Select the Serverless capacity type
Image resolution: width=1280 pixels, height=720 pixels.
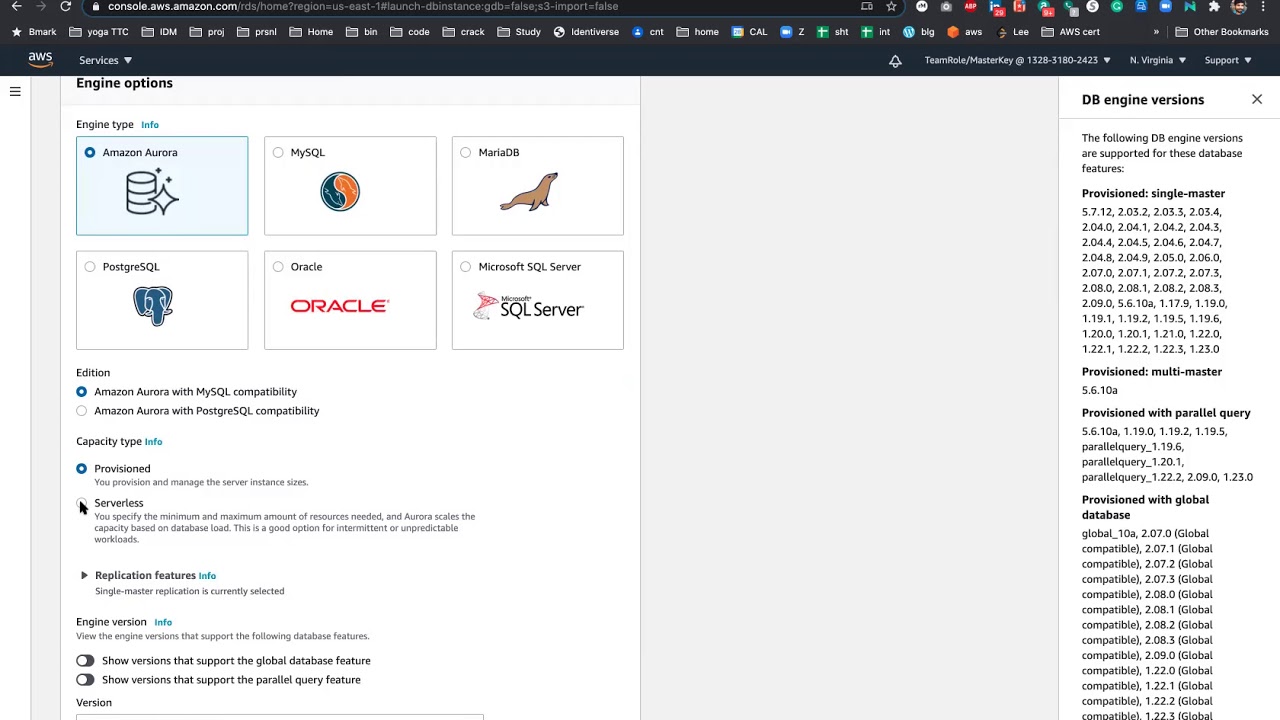pyautogui.click(x=82, y=503)
